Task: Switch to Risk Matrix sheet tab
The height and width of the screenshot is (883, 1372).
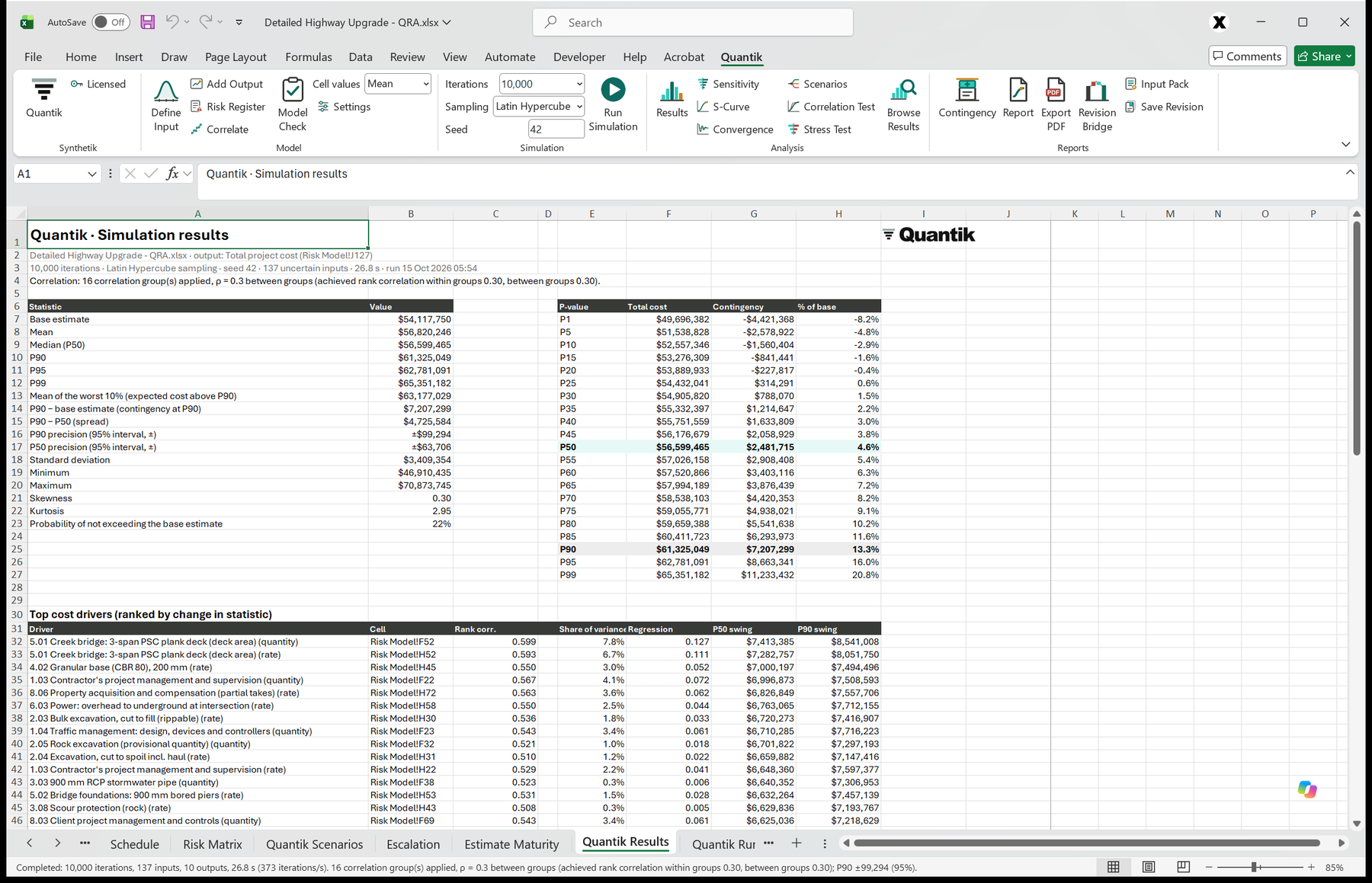Action: tap(213, 844)
